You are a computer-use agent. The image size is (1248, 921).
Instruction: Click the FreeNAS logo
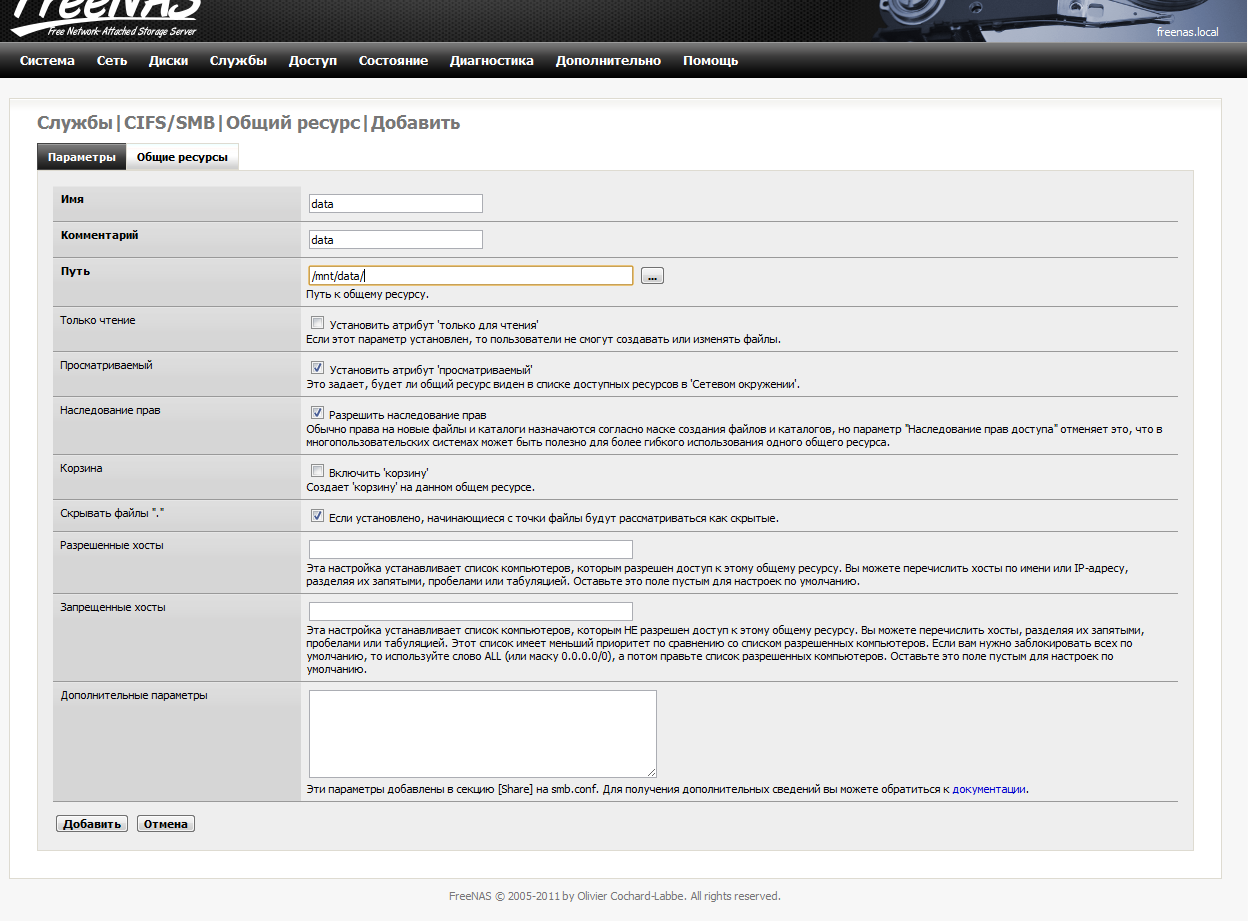pos(105,18)
